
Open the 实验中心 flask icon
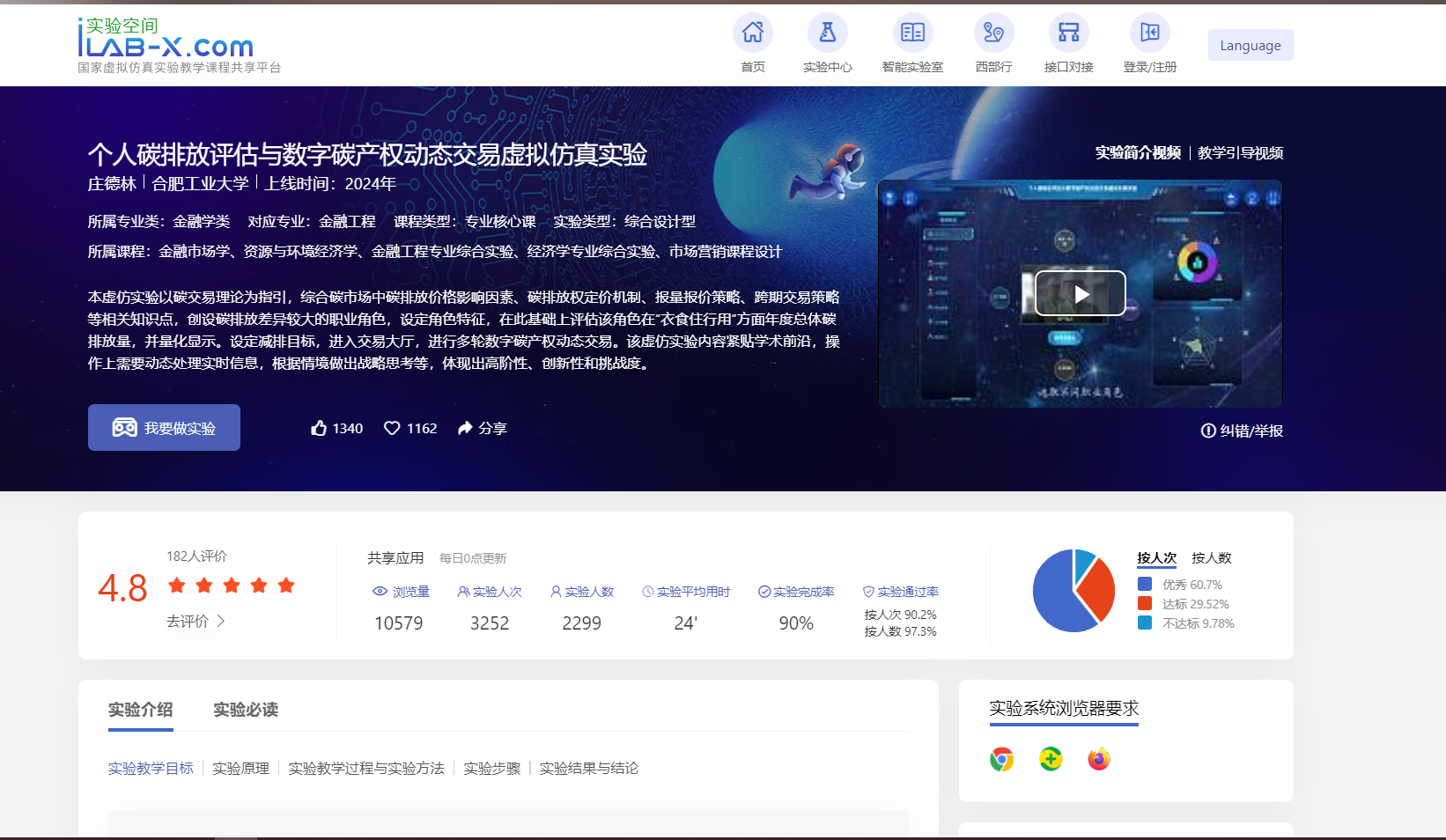(827, 33)
